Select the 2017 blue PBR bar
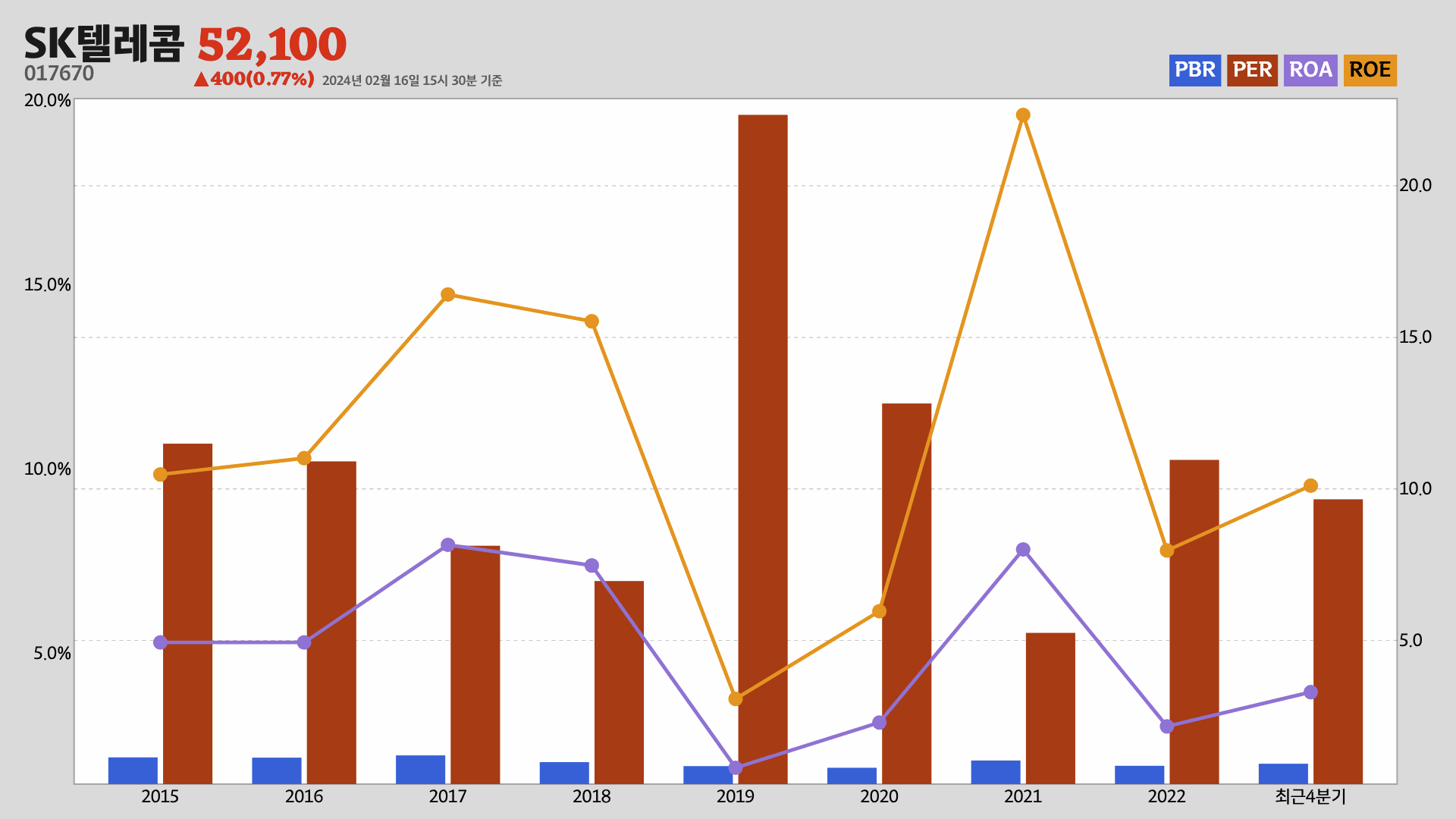The width and height of the screenshot is (1456, 819). coord(420,770)
